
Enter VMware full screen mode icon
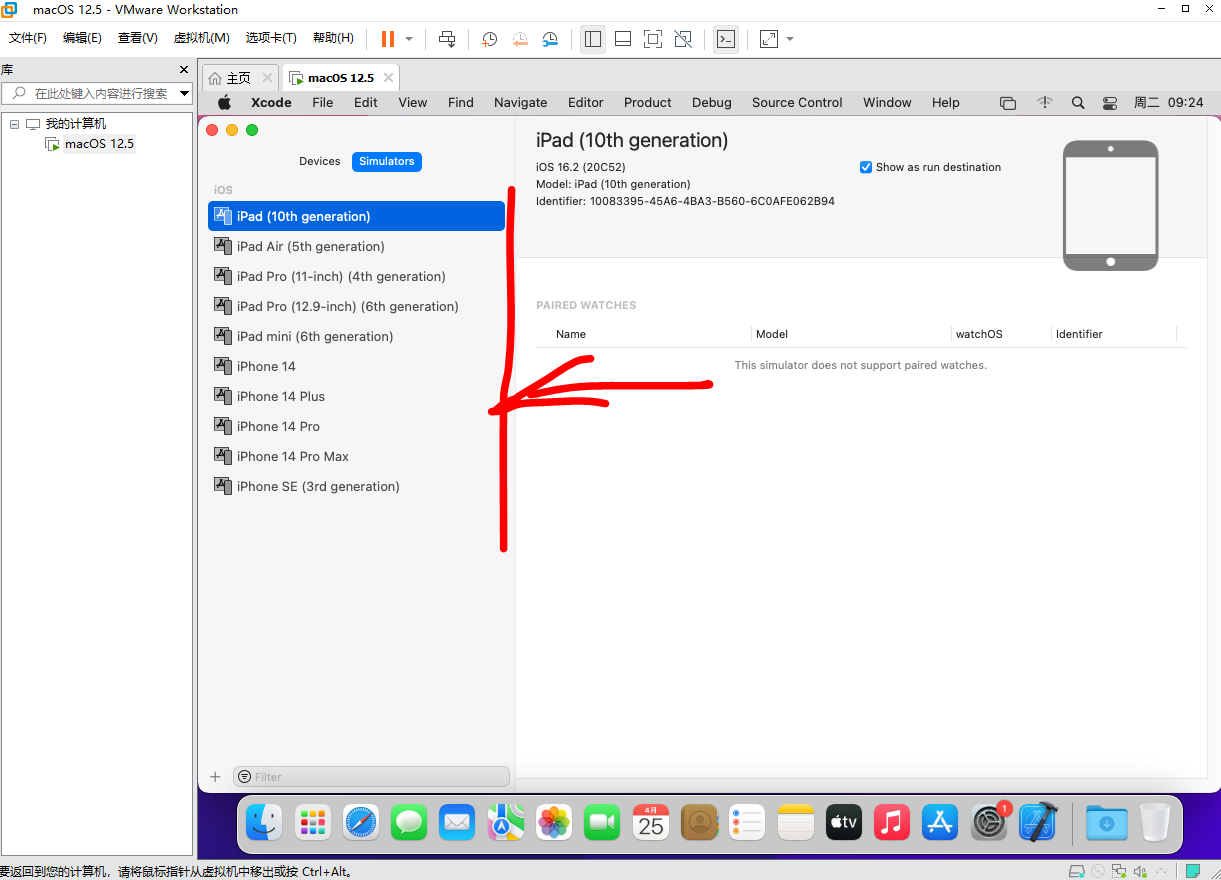tap(653, 39)
